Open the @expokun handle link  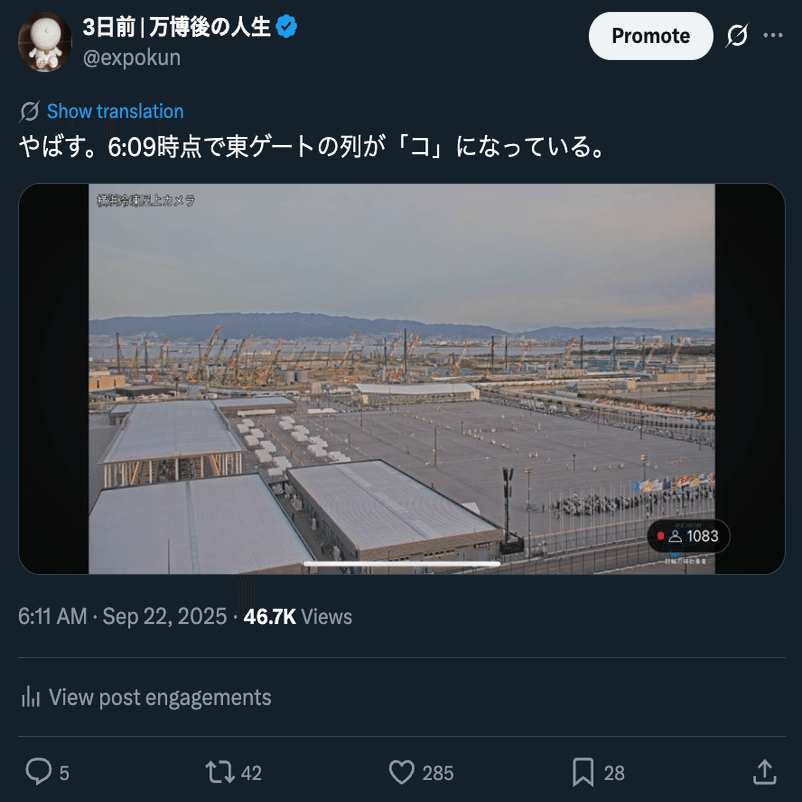132,58
